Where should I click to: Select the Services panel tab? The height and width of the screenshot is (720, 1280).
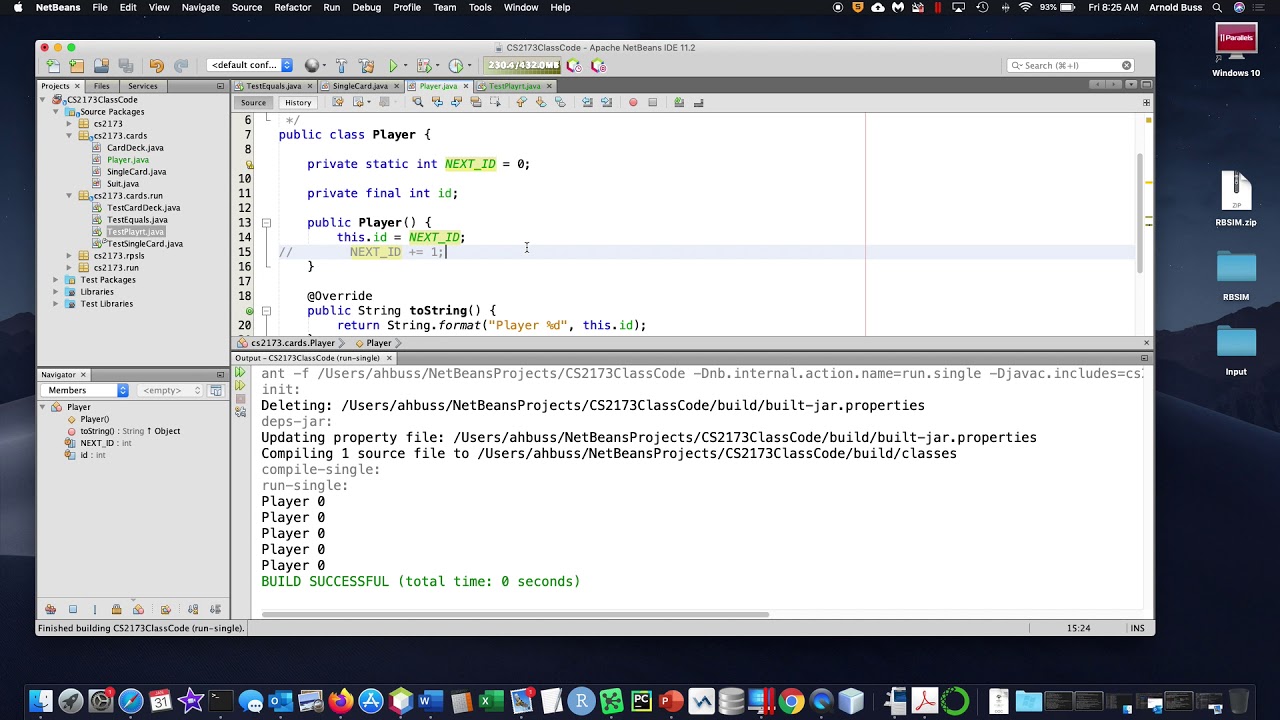coord(142,86)
